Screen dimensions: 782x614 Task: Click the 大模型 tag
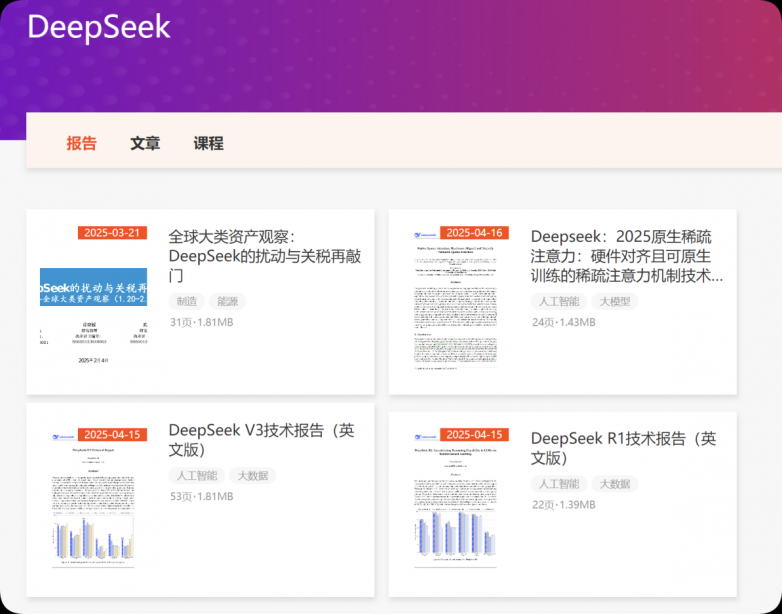click(x=615, y=301)
